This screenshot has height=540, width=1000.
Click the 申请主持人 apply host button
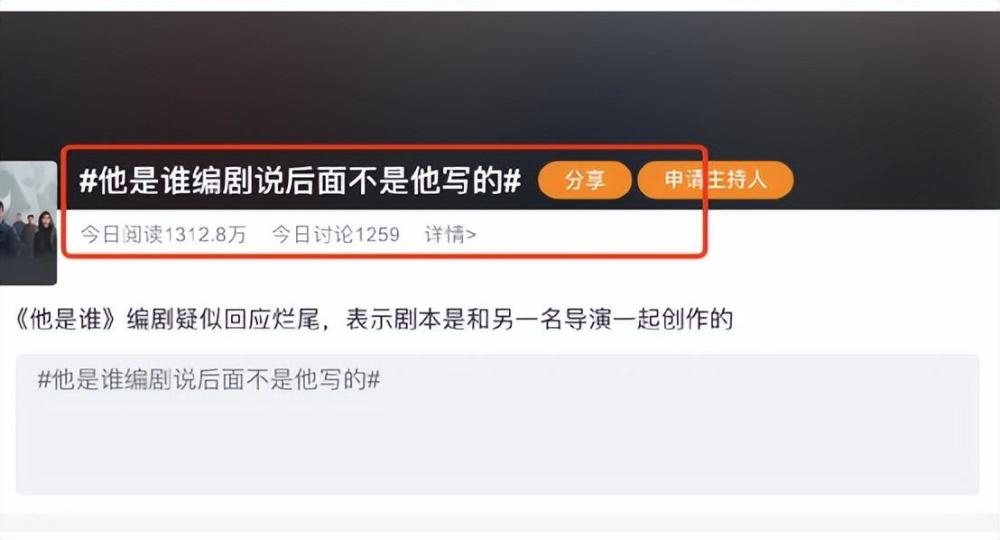point(716,180)
